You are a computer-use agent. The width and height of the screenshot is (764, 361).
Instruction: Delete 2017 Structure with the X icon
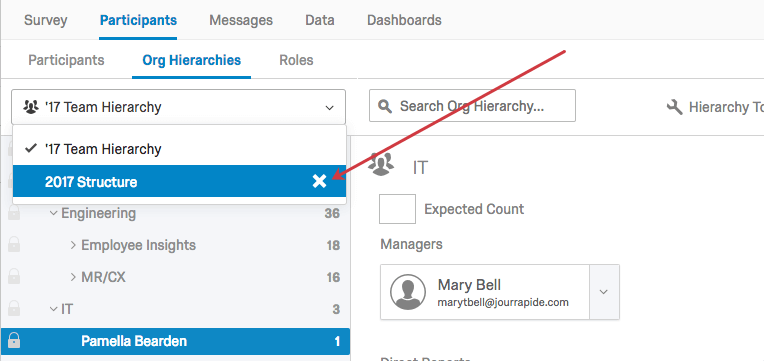tap(319, 181)
